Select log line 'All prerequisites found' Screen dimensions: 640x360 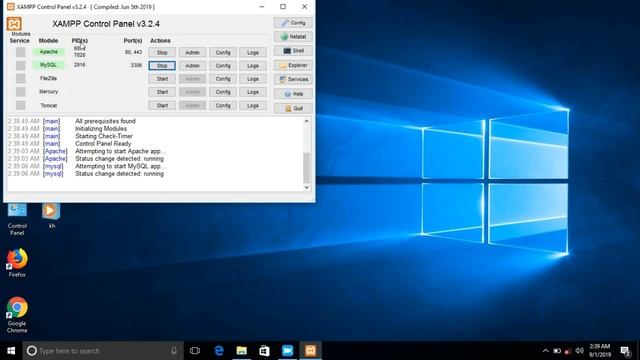coord(105,121)
